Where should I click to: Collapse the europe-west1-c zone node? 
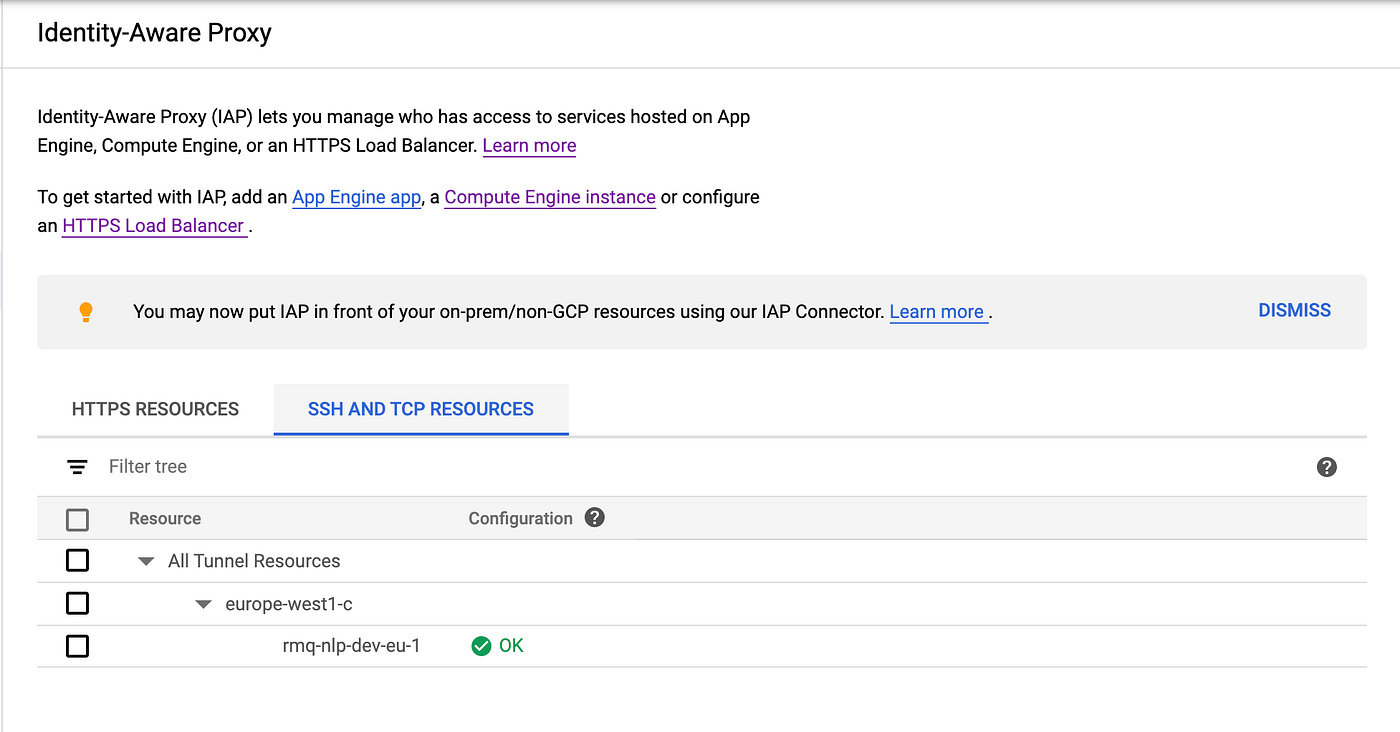click(x=203, y=603)
